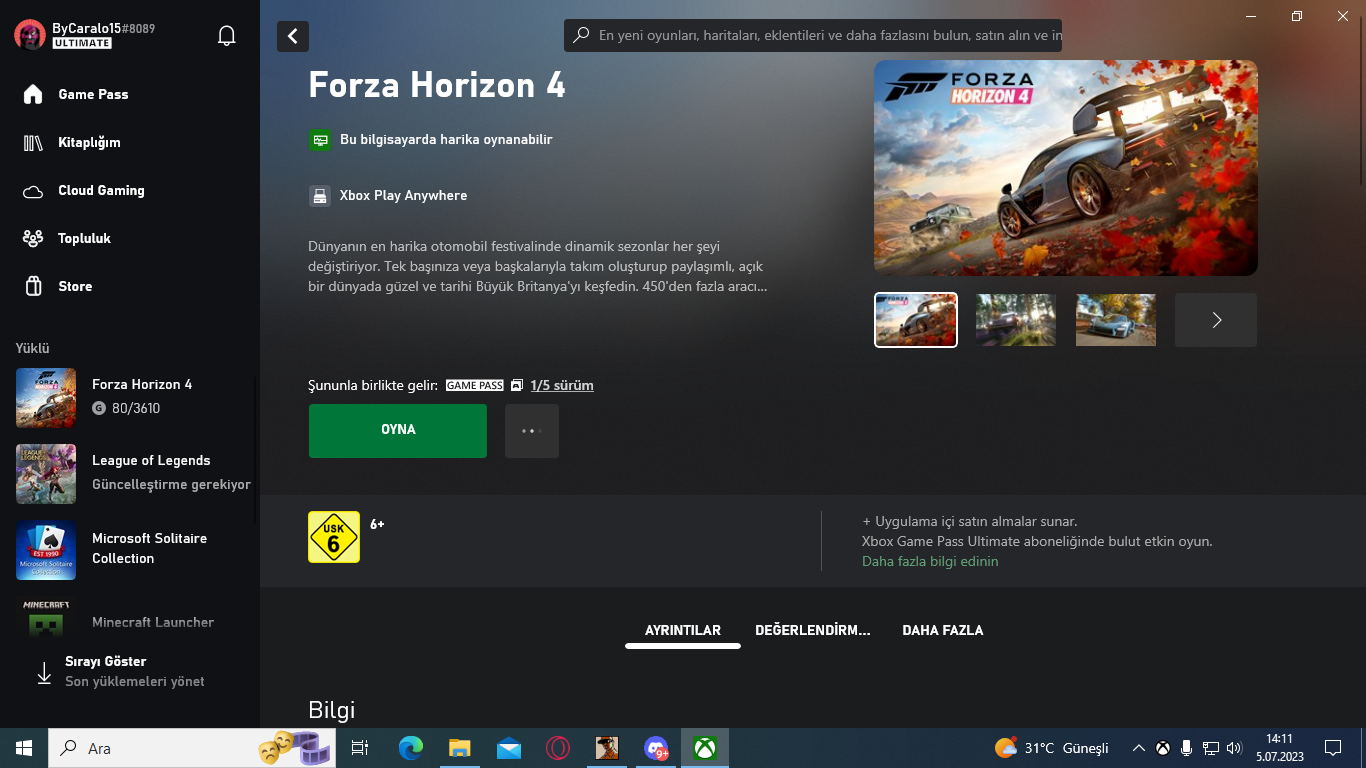The height and width of the screenshot is (768, 1366).
Task: Open the Mail app from the taskbar
Action: point(509,748)
